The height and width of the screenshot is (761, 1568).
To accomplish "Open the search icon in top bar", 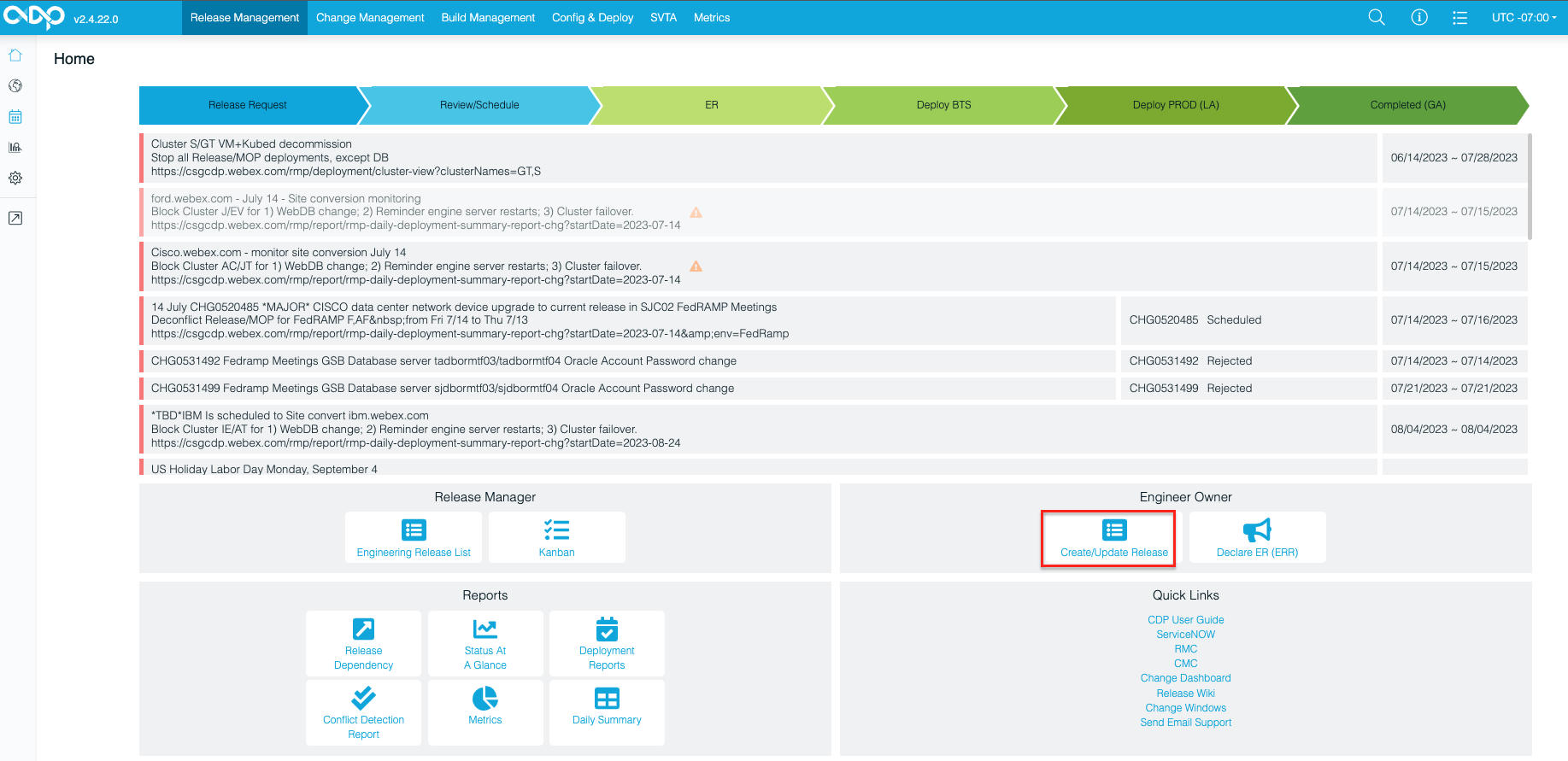I will (1376, 17).
